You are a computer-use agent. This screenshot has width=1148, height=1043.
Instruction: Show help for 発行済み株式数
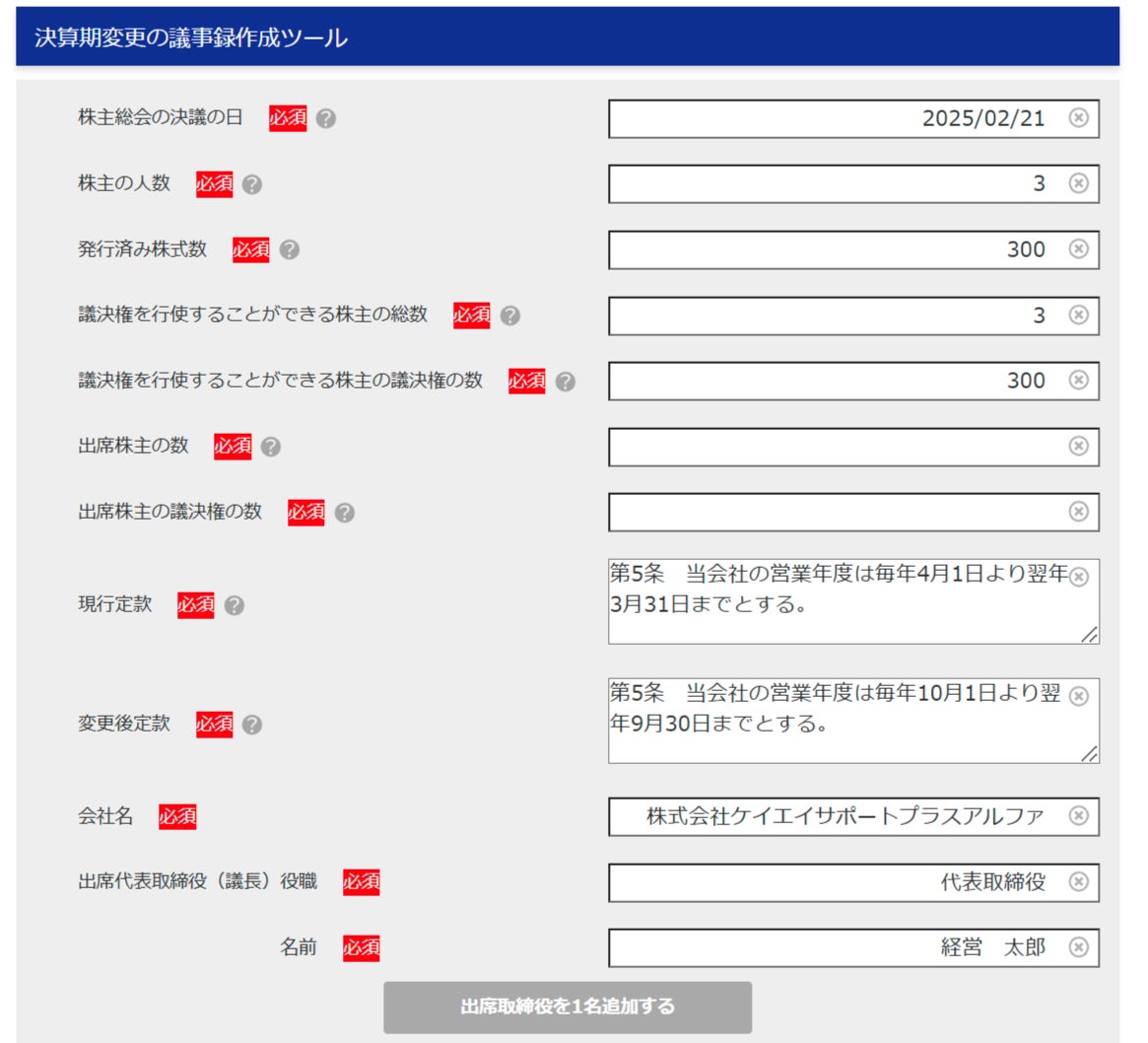(289, 249)
